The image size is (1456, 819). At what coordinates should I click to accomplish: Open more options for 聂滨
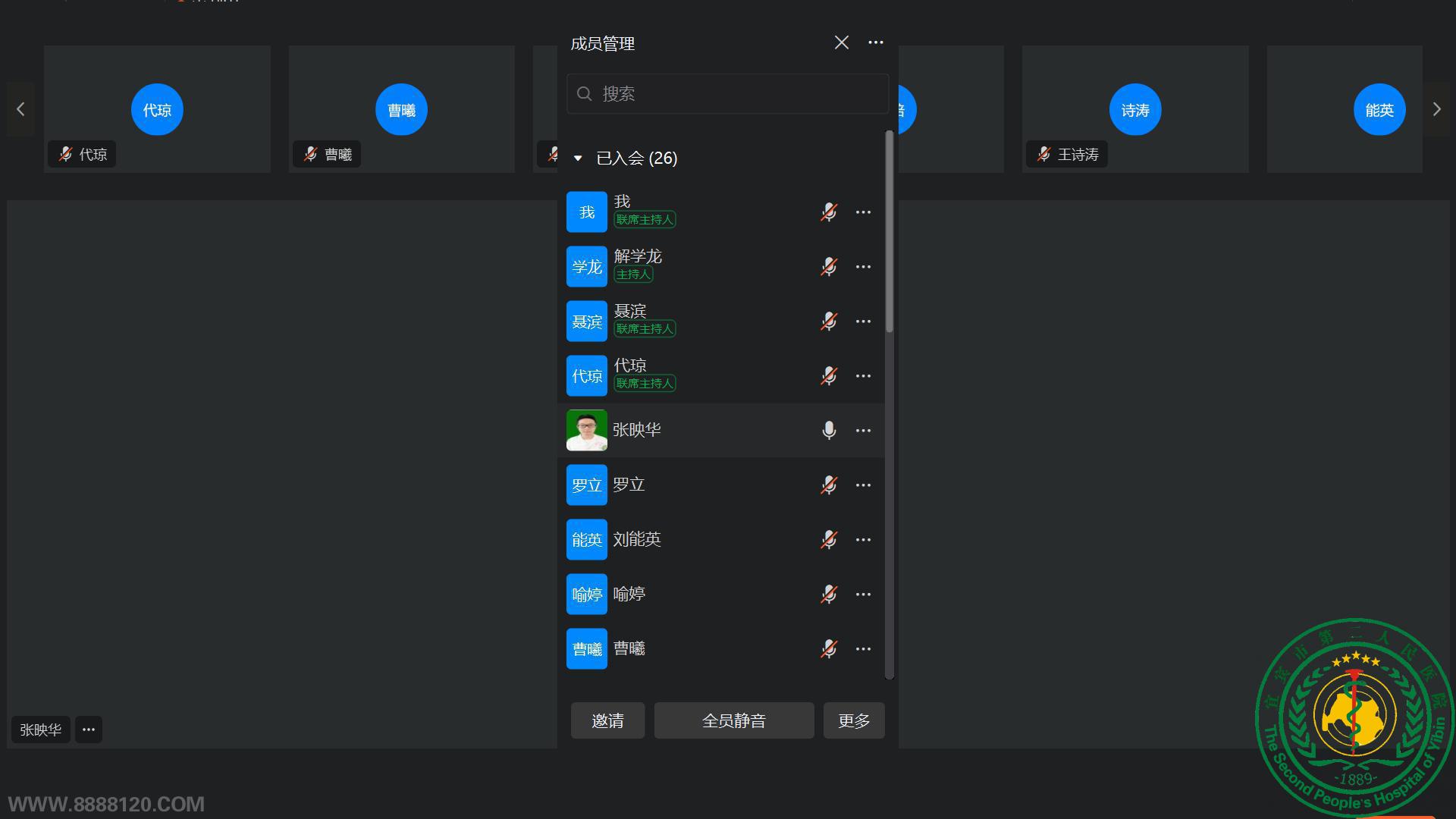863,322
